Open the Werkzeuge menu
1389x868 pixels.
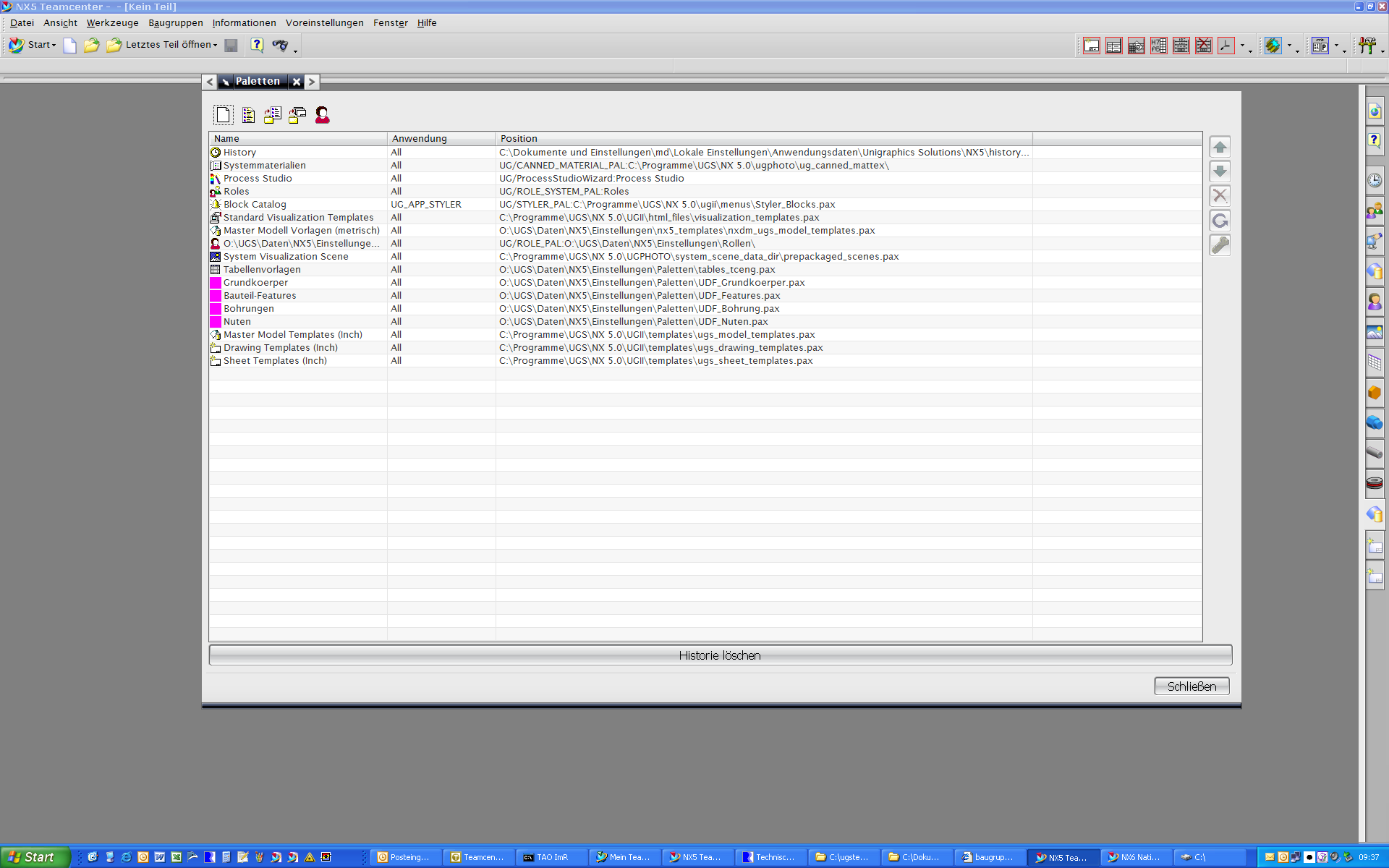pos(112,22)
